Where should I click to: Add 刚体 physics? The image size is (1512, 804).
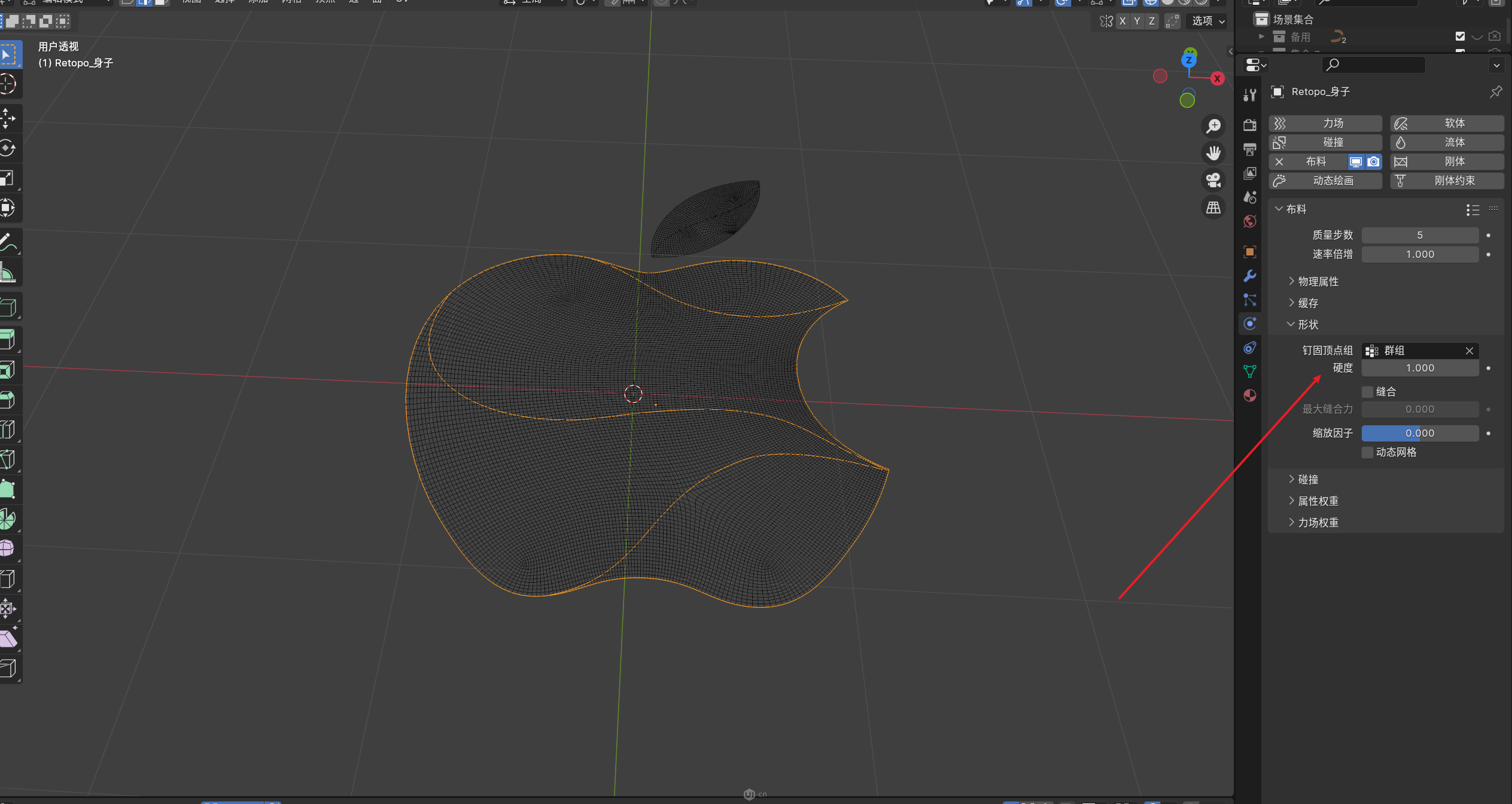coord(1447,162)
